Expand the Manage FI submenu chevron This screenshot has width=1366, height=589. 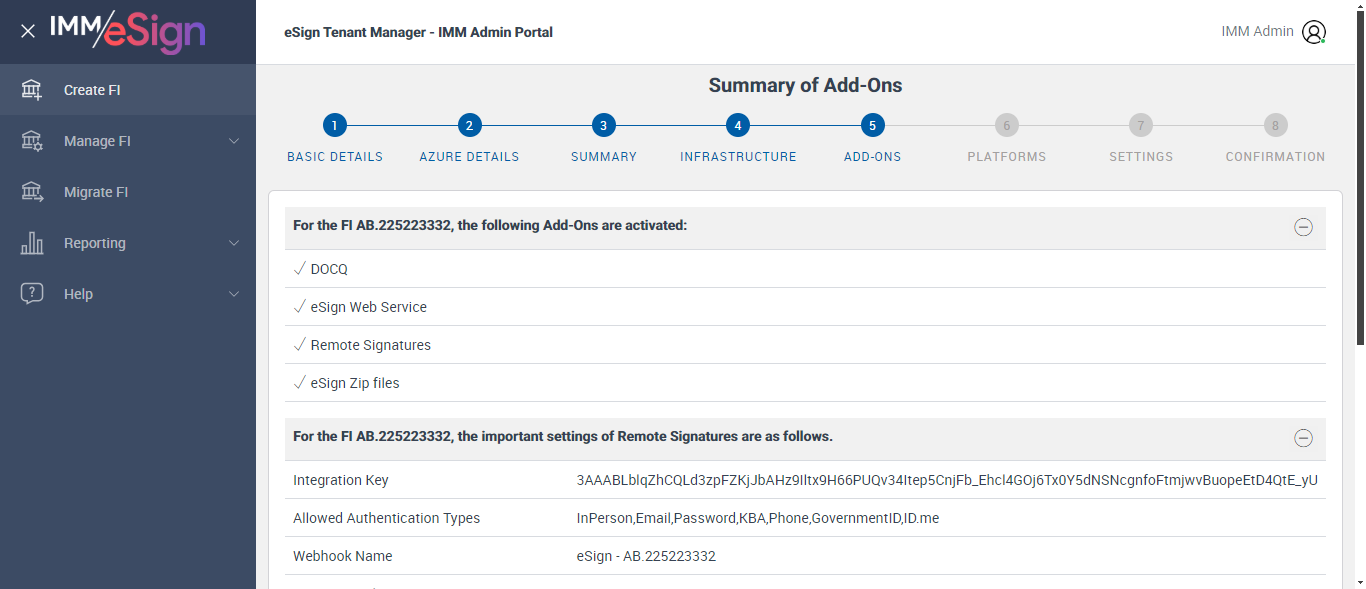pos(234,141)
